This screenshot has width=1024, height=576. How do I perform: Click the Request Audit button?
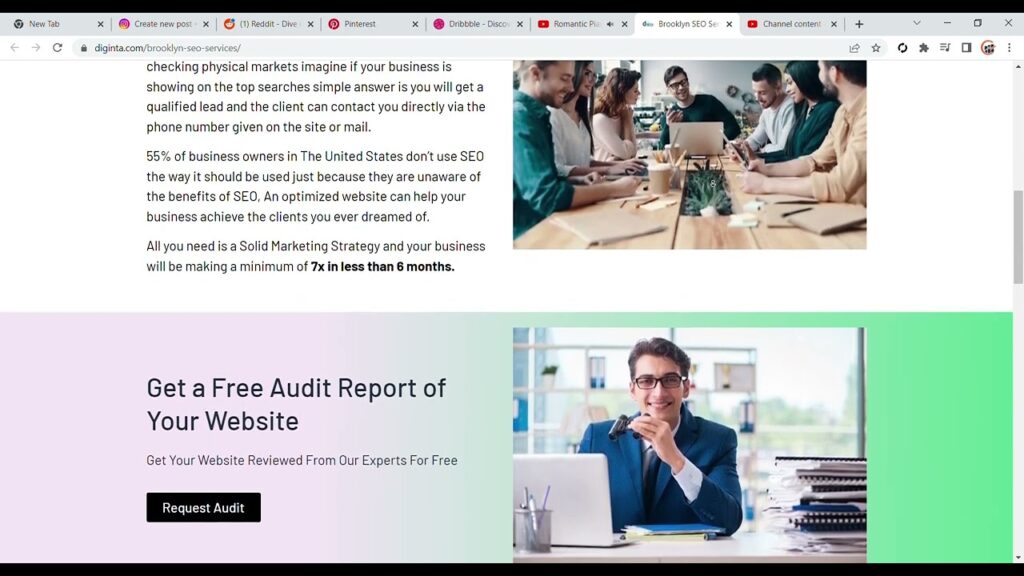click(x=203, y=507)
